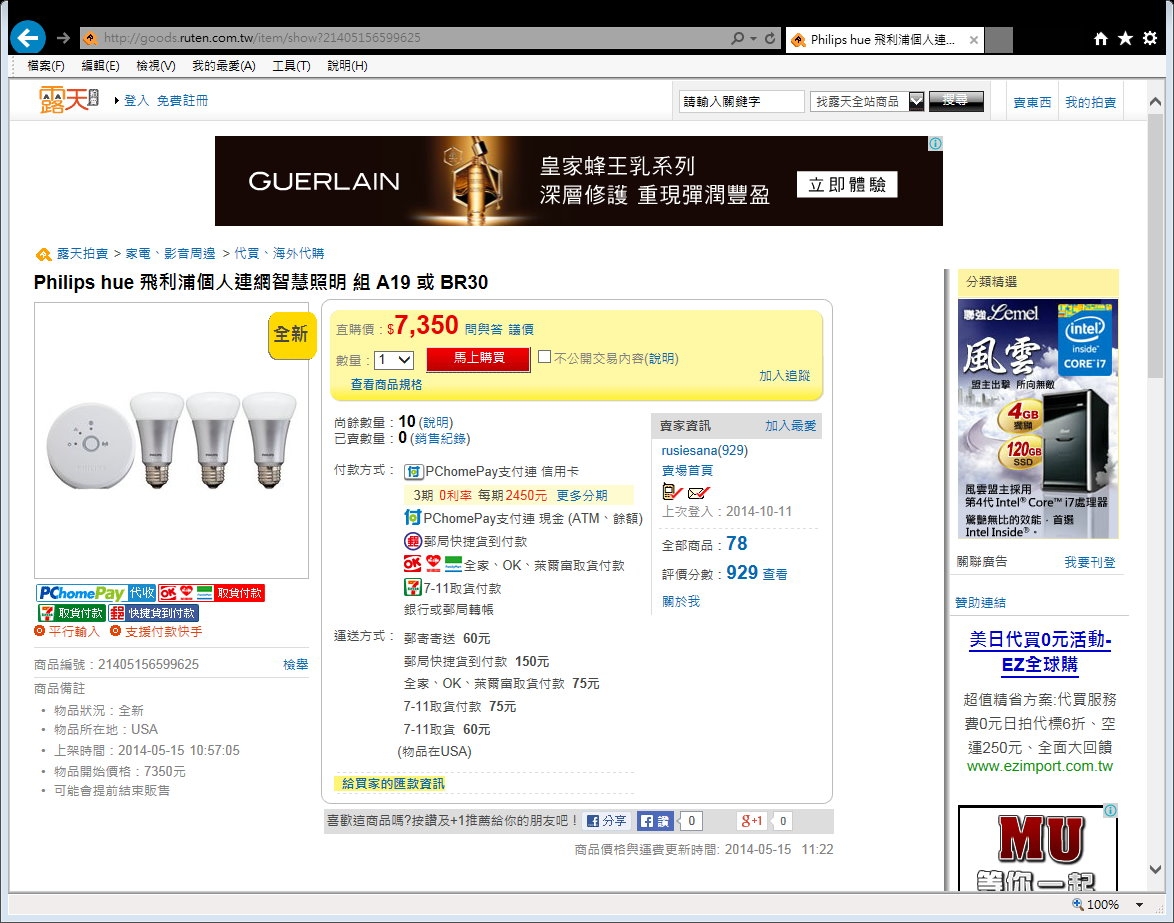Click the PChomePay credit card payment icon
1174x923 pixels.
413,472
